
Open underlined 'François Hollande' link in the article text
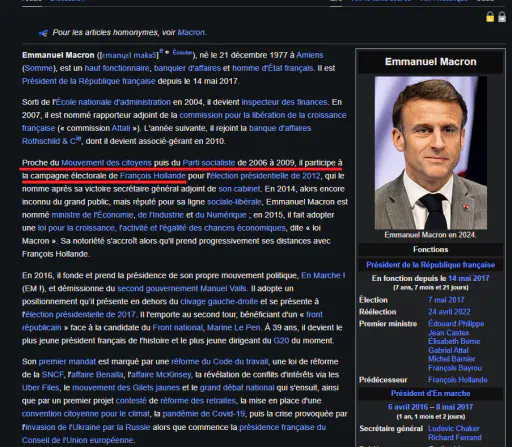pyautogui.click(x=153, y=176)
